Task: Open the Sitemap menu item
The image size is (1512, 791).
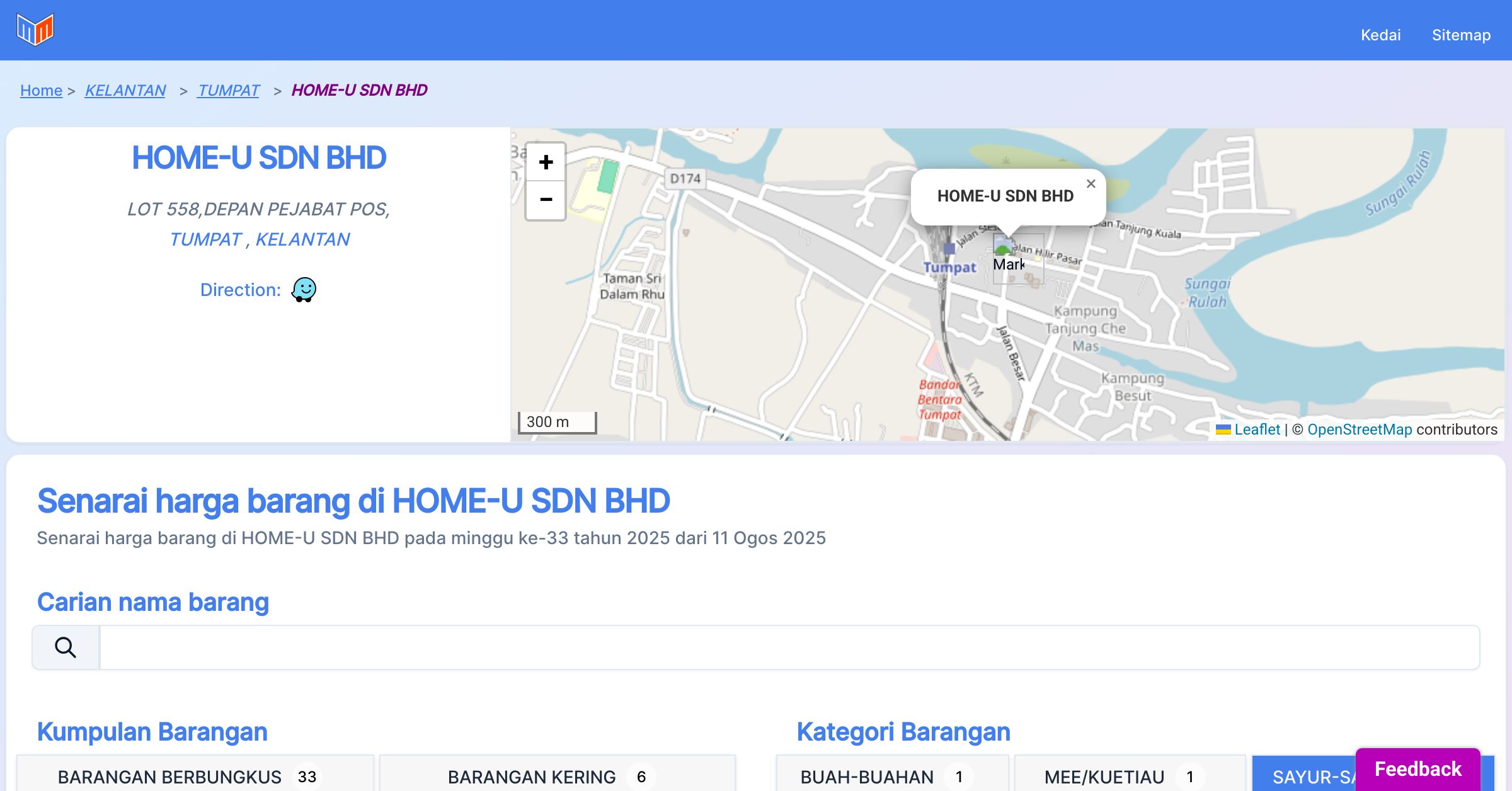Action: pos(1461,35)
